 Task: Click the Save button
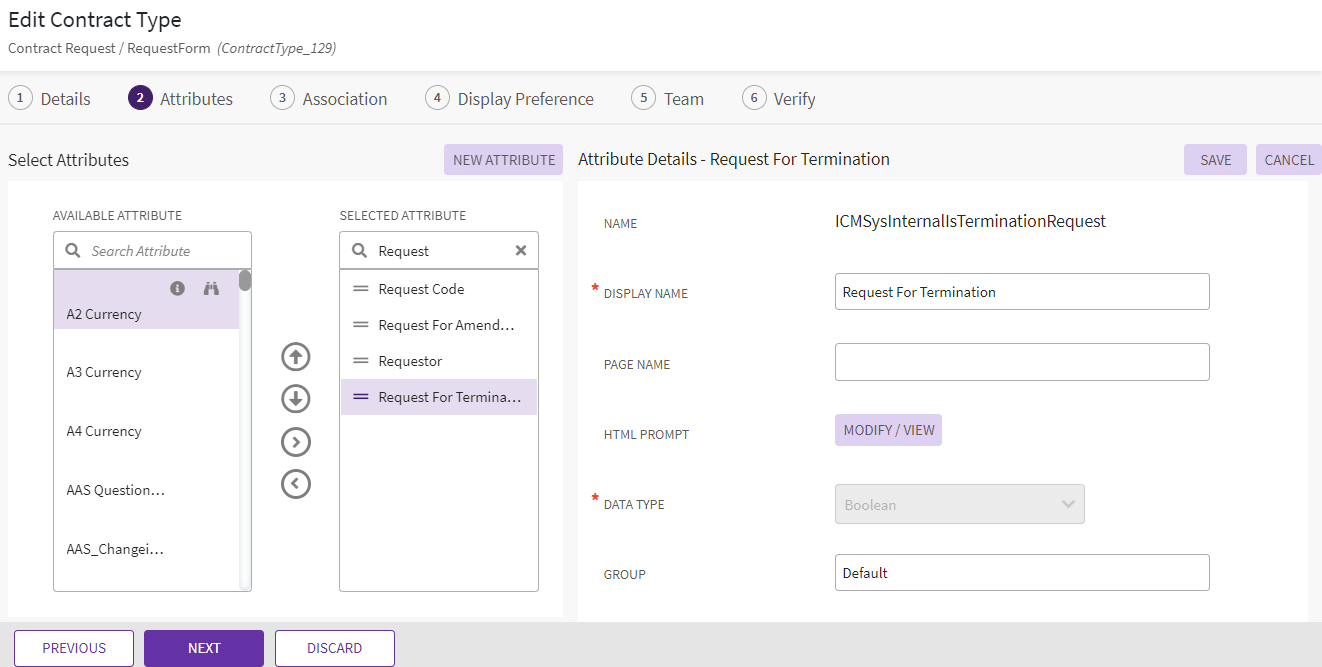[x=1215, y=160]
